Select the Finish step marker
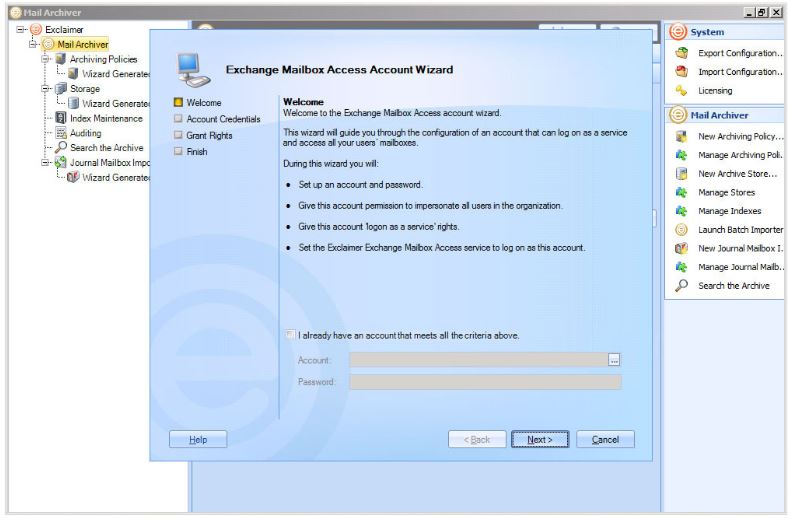The height and width of the screenshot is (519, 792). tap(178, 151)
